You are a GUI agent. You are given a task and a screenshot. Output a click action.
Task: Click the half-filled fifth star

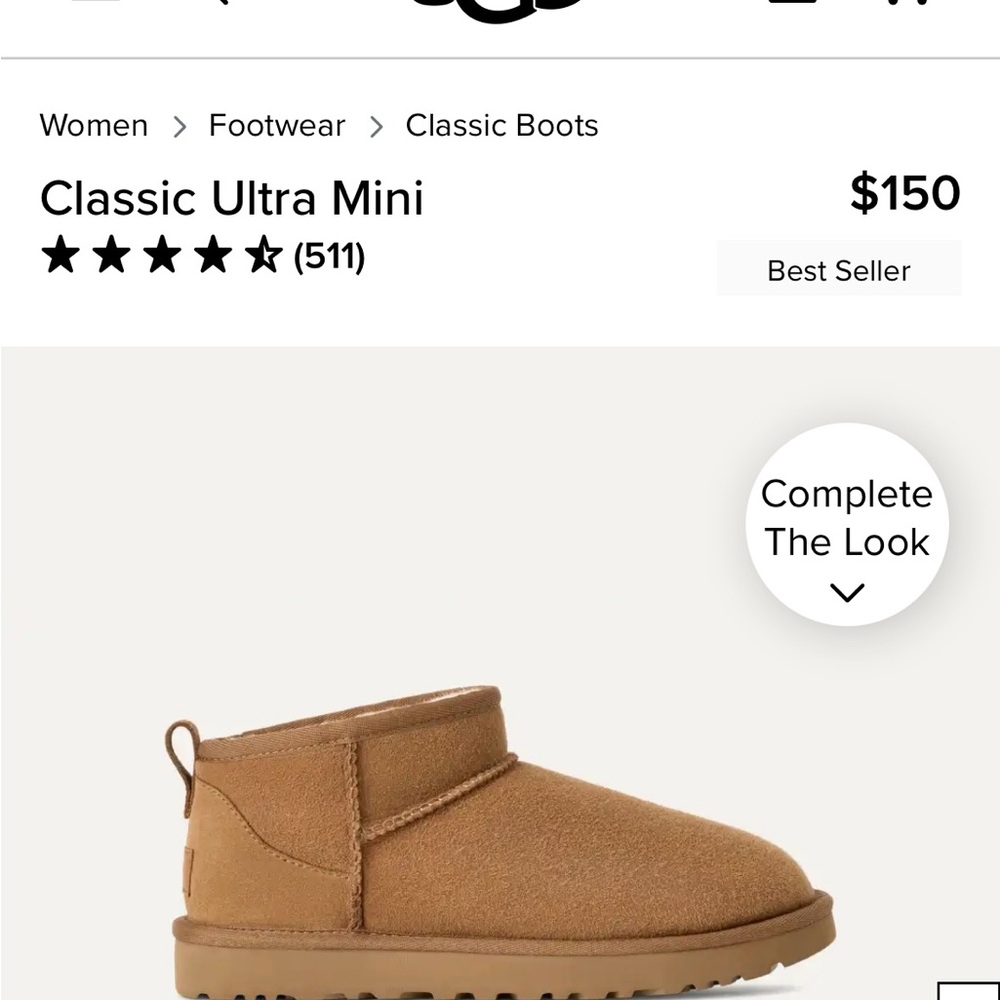pos(265,257)
